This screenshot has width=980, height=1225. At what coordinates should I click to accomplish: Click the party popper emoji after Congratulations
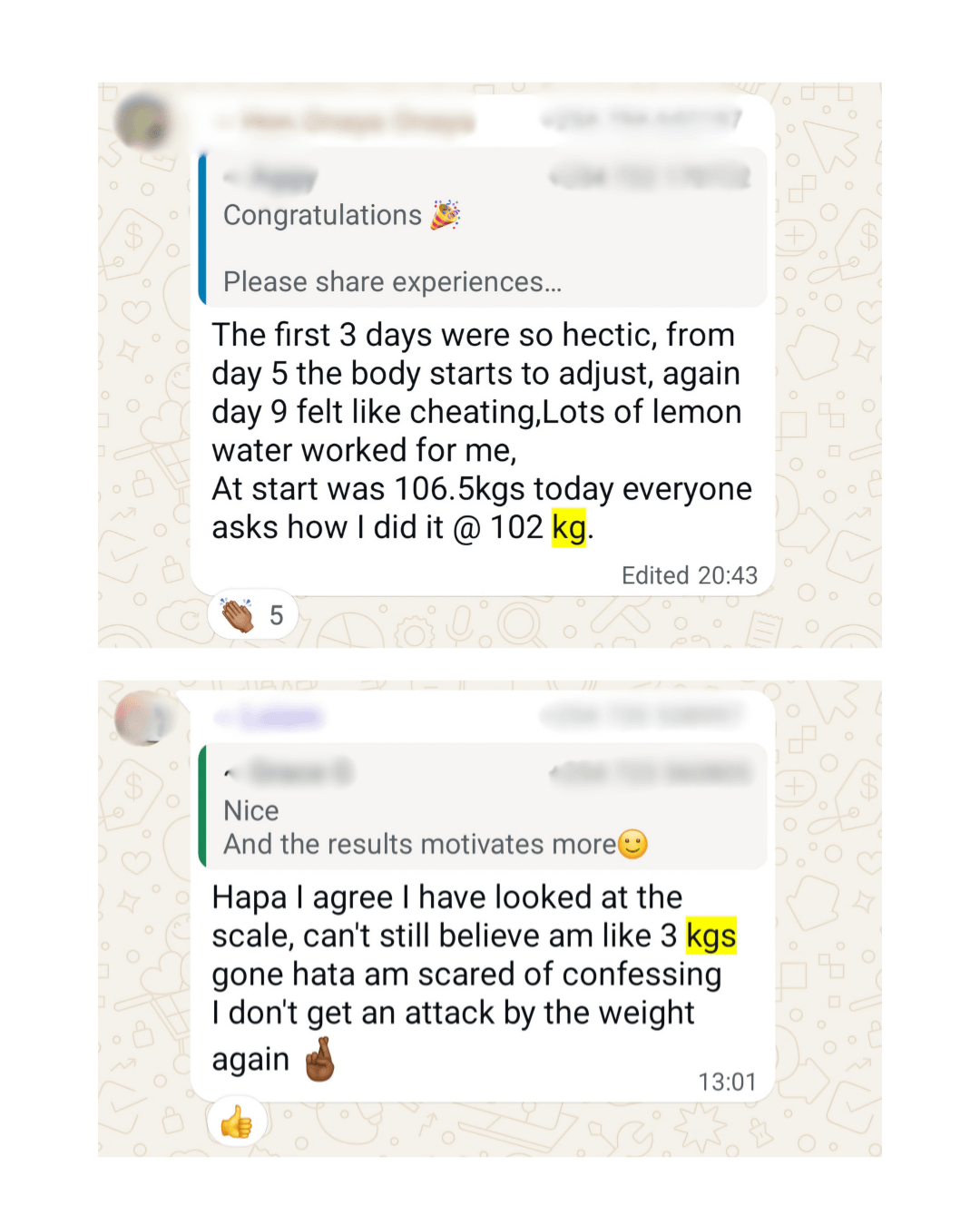(x=446, y=215)
